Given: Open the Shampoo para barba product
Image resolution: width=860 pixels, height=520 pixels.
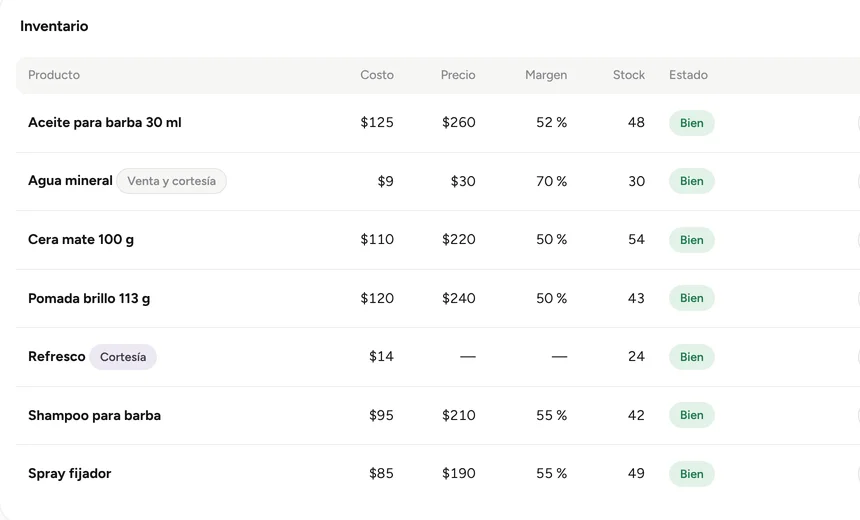Looking at the screenshot, I should (x=94, y=415).
